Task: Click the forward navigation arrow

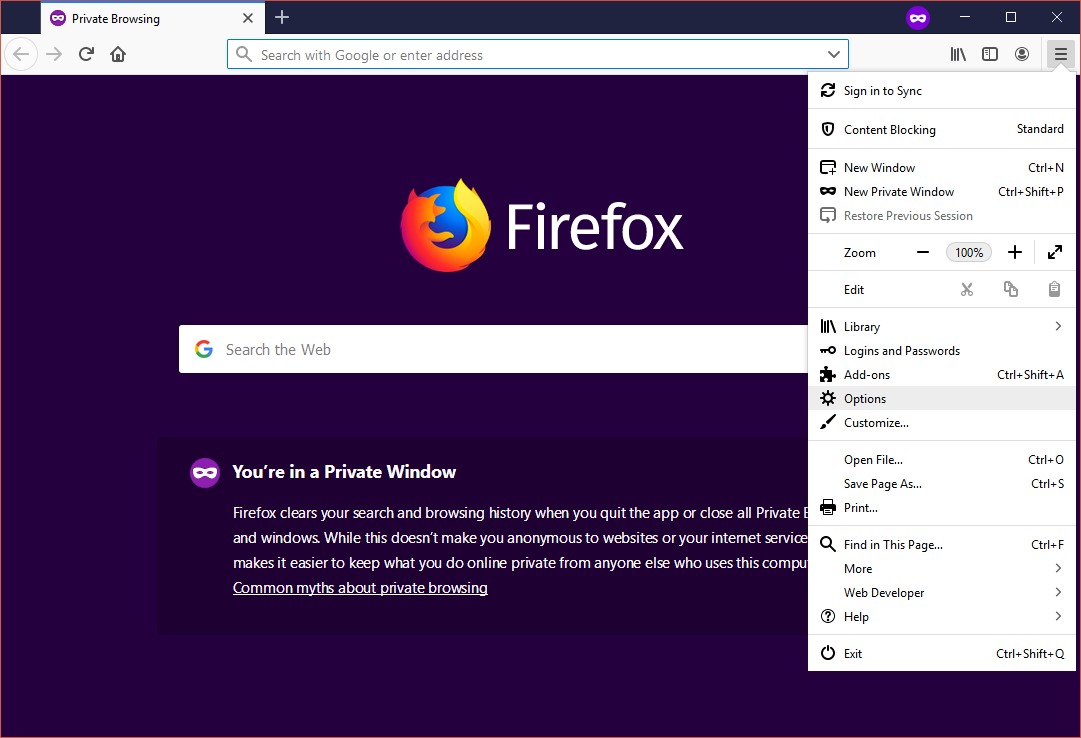Action: (54, 54)
